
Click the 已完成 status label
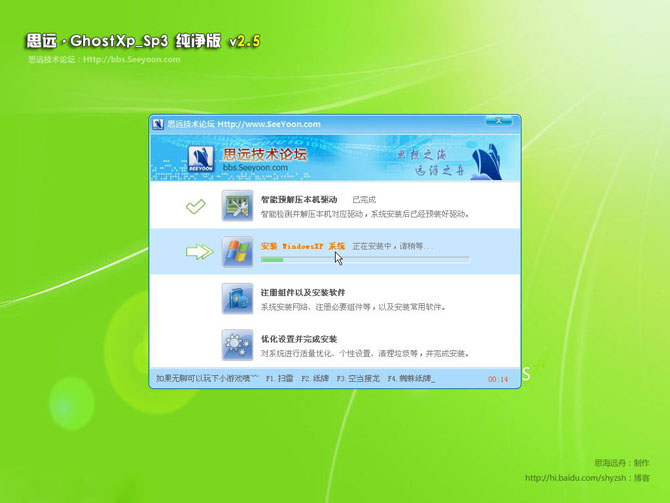coord(364,200)
